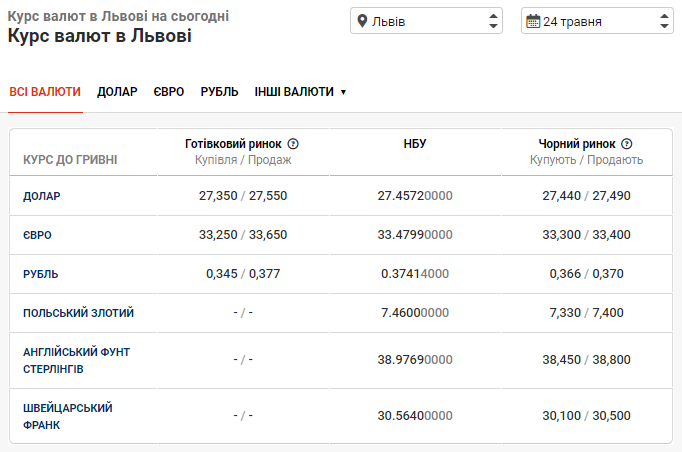Select the black market ruble rate 0,366 / 0,370

(586, 274)
